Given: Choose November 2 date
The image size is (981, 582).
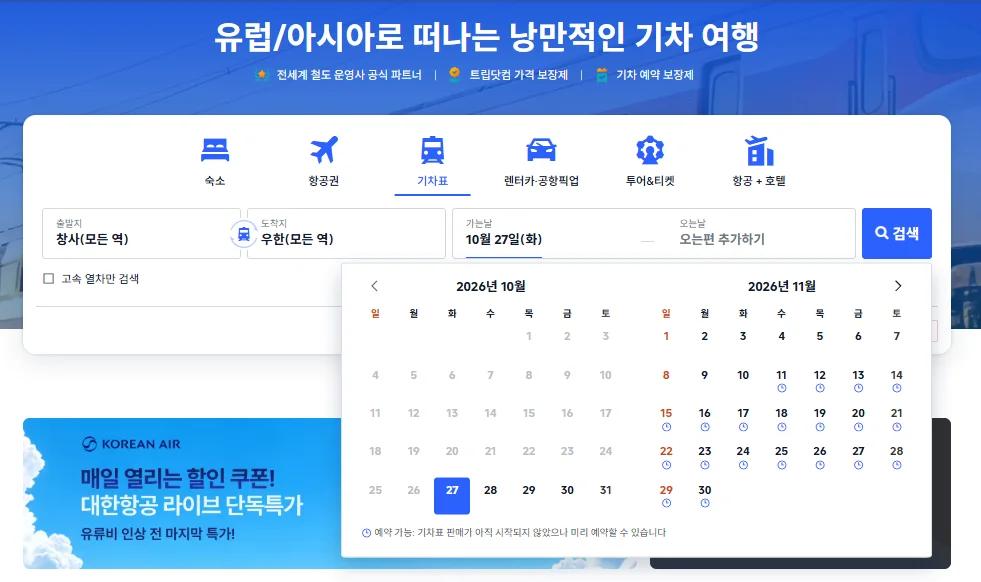Looking at the screenshot, I should point(704,337).
